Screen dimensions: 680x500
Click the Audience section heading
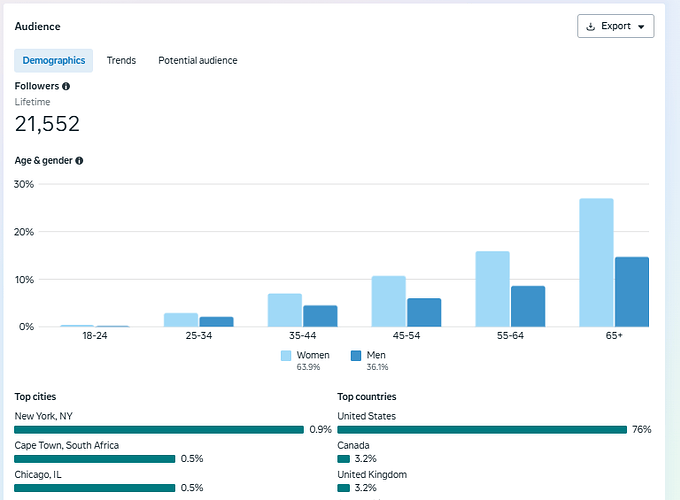(38, 26)
